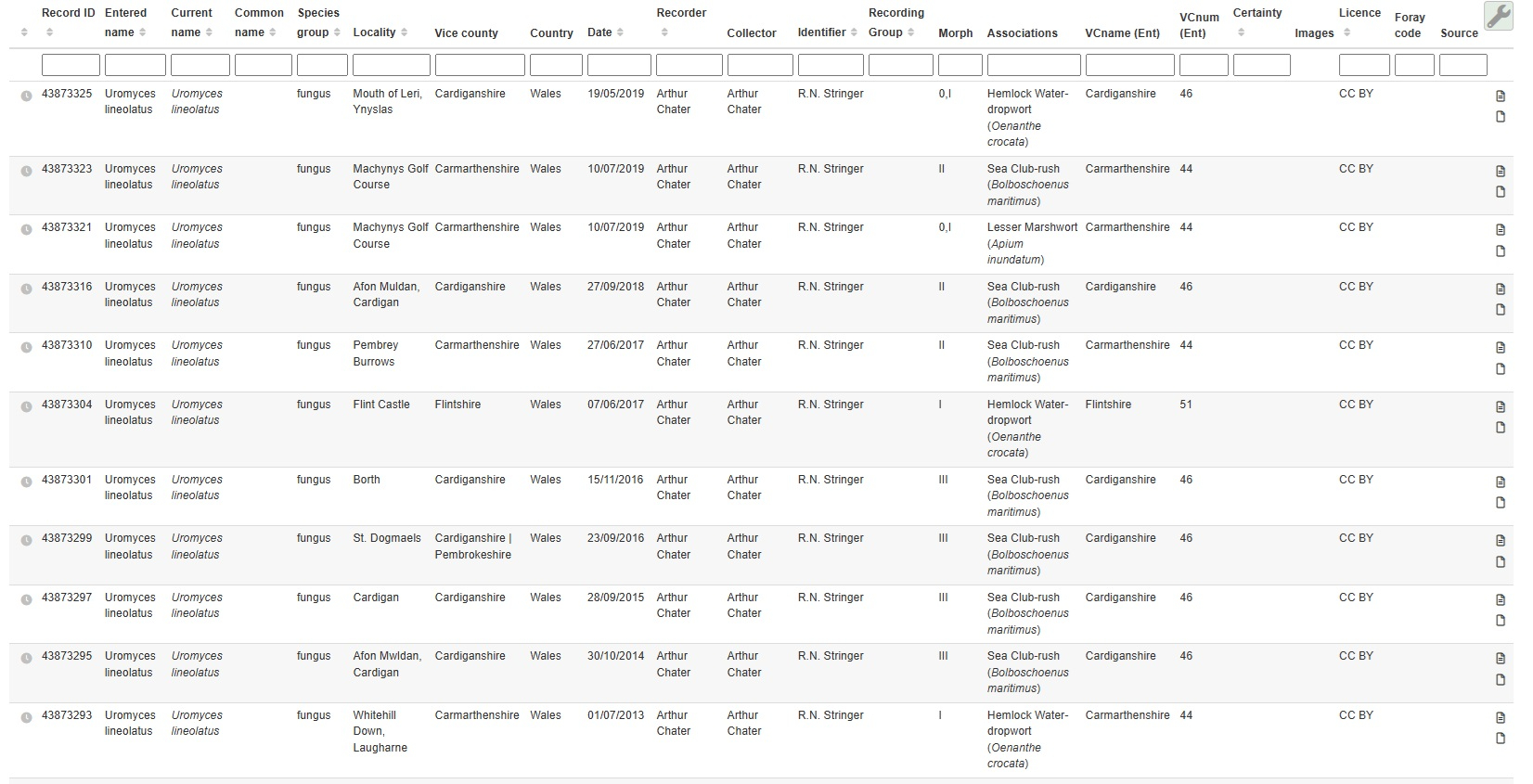The image size is (1533, 784).
Task: Click the clock icon beside record 43873316
Action: [26, 289]
